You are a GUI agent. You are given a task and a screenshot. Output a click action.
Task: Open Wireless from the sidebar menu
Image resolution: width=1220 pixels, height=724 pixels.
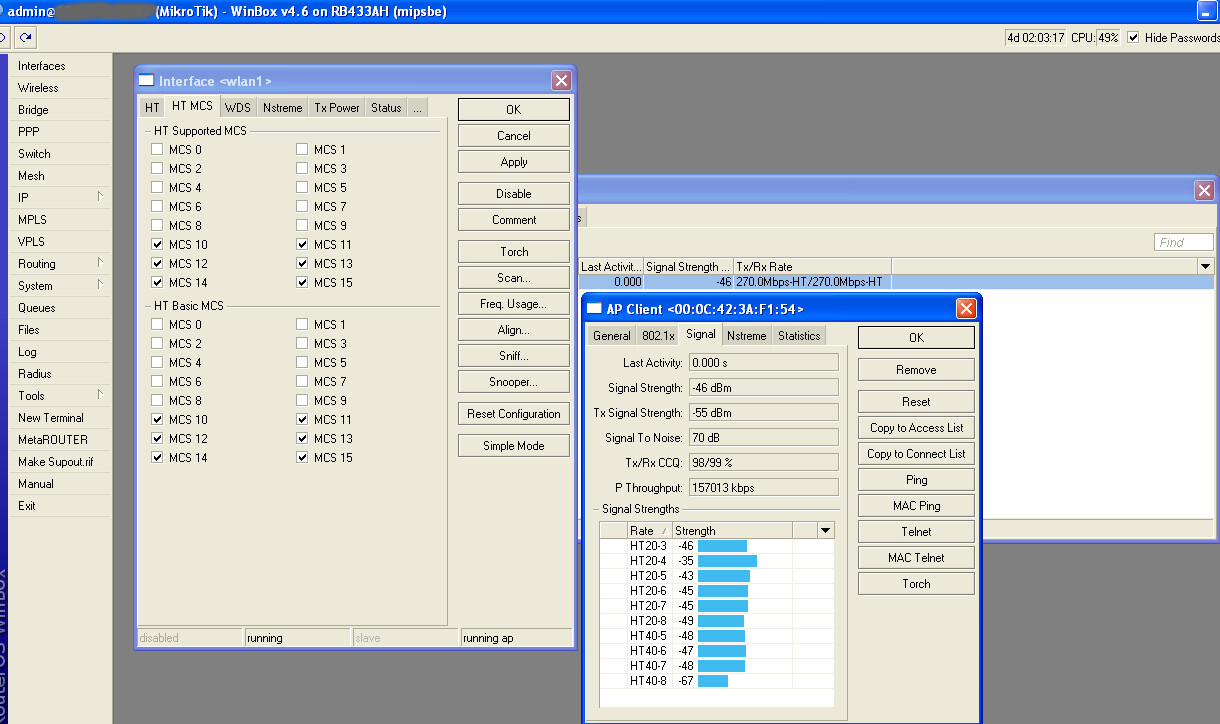point(38,88)
